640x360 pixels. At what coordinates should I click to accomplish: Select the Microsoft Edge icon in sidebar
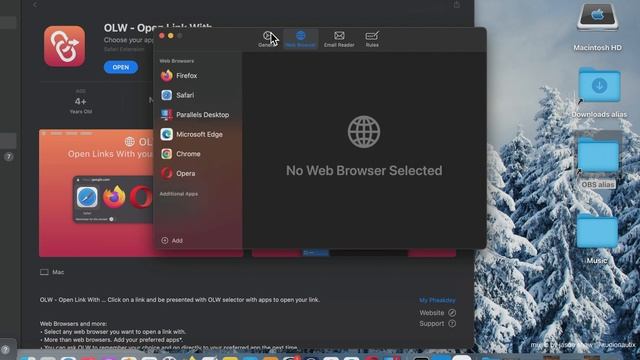coord(167,134)
